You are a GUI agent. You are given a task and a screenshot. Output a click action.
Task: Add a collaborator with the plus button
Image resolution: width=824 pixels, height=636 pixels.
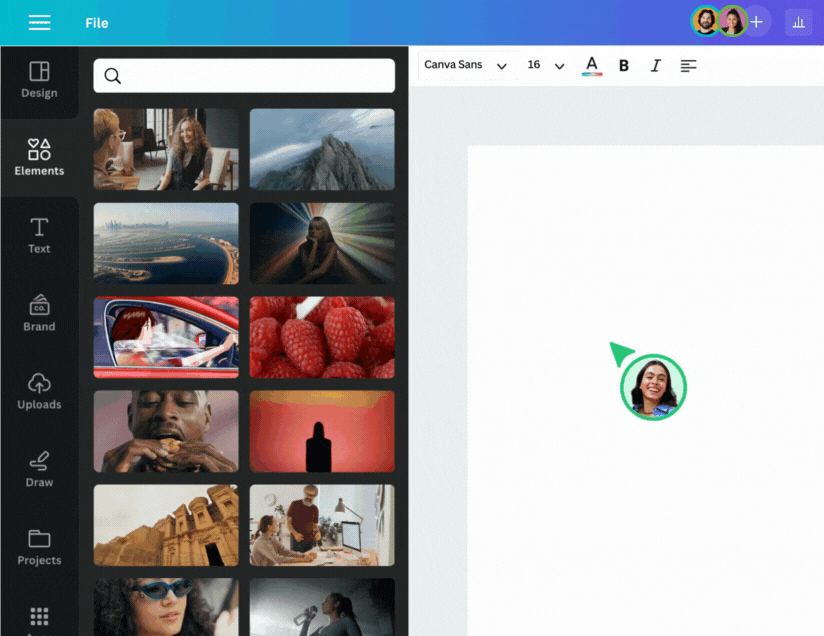coord(757,21)
